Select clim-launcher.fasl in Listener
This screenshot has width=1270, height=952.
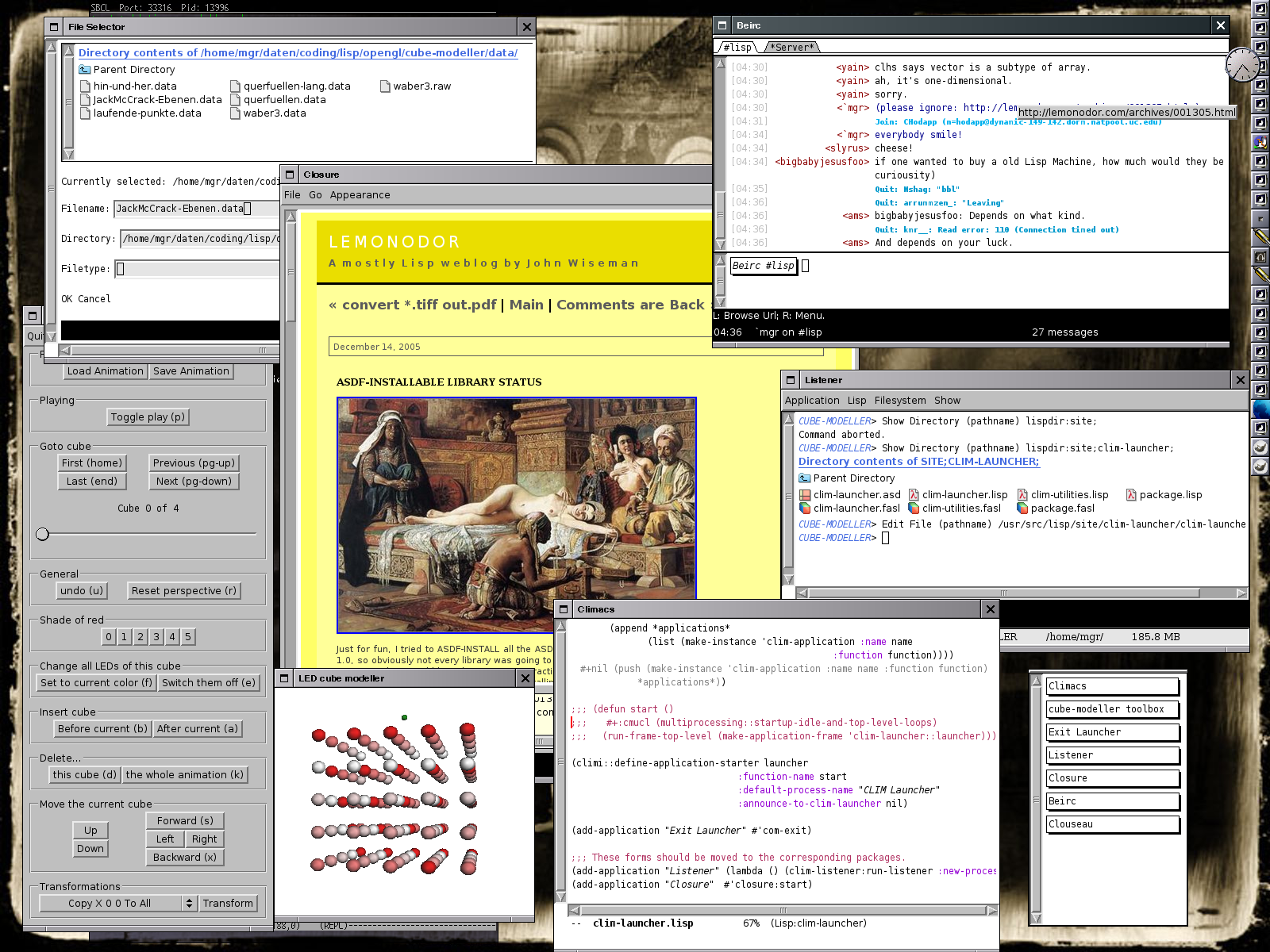coord(849,509)
